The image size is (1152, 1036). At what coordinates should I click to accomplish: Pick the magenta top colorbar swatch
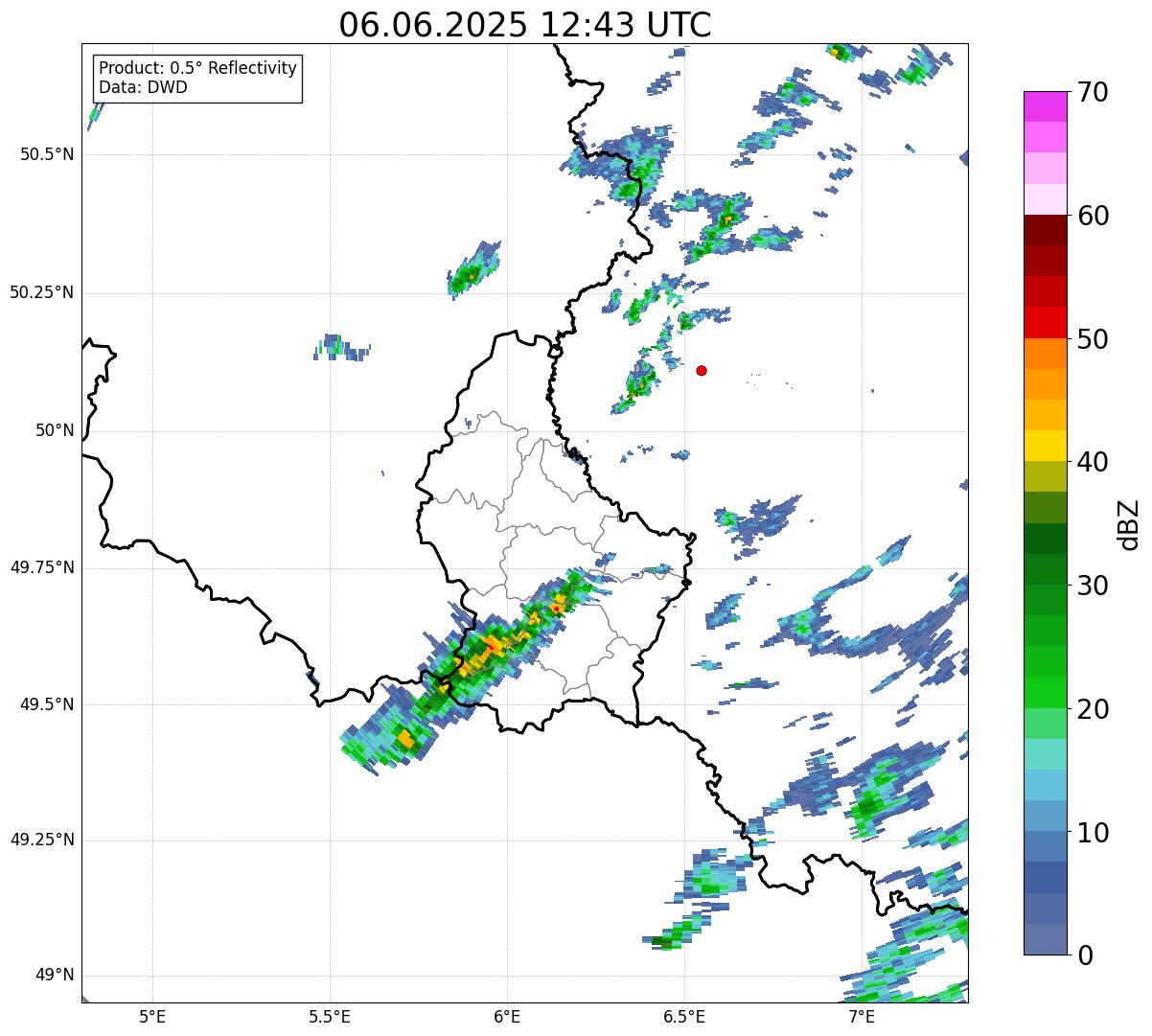coord(1045,106)
